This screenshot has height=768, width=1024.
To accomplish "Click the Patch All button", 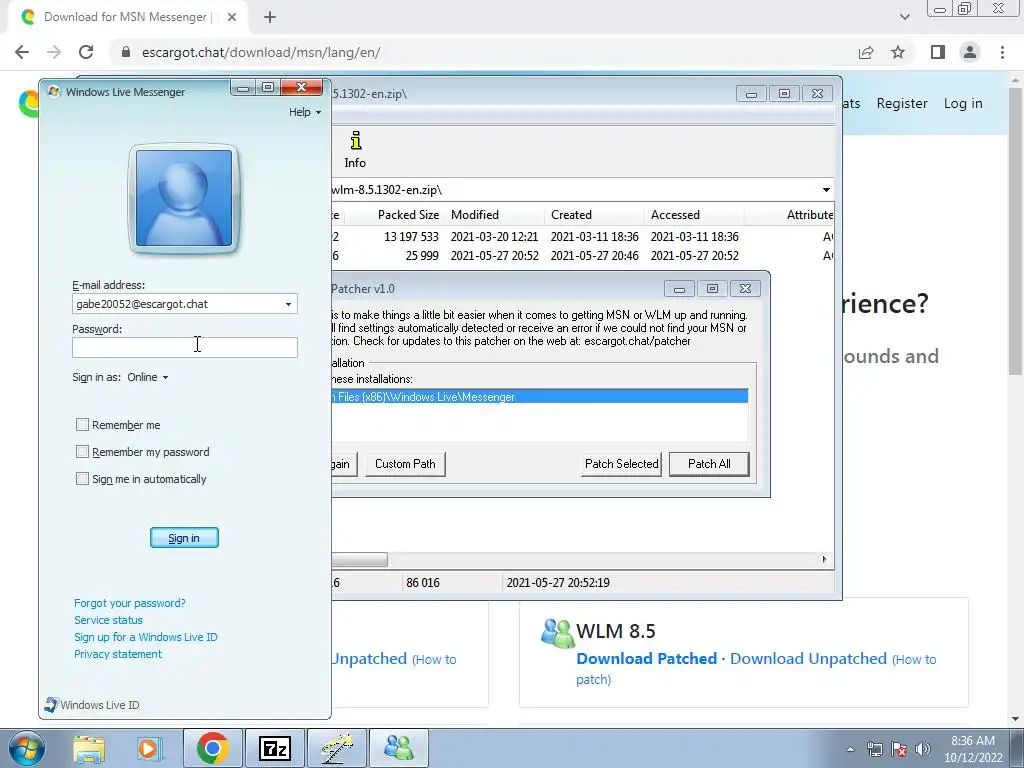I will click(x=709, y=464).
